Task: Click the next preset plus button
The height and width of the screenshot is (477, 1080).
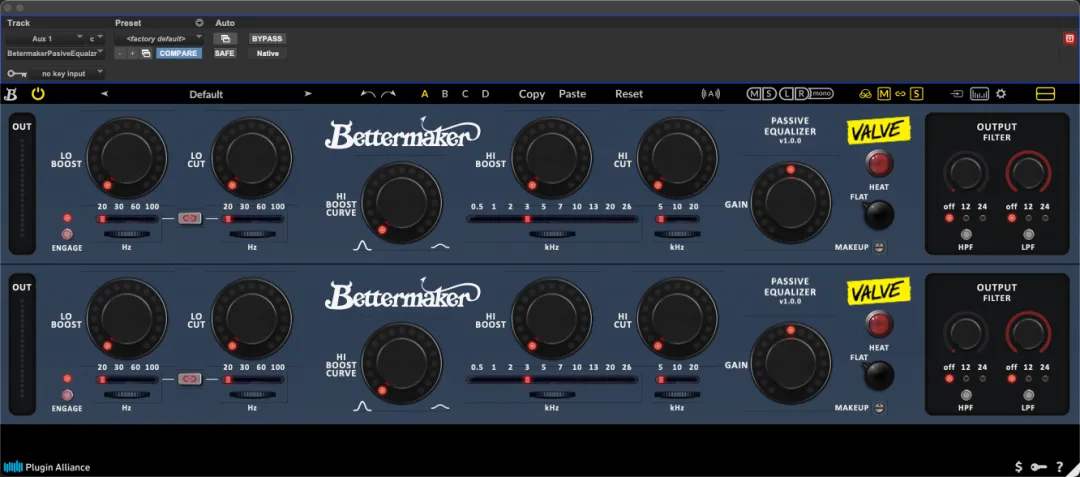Action: pyautogui.click(x=132, y=53)
